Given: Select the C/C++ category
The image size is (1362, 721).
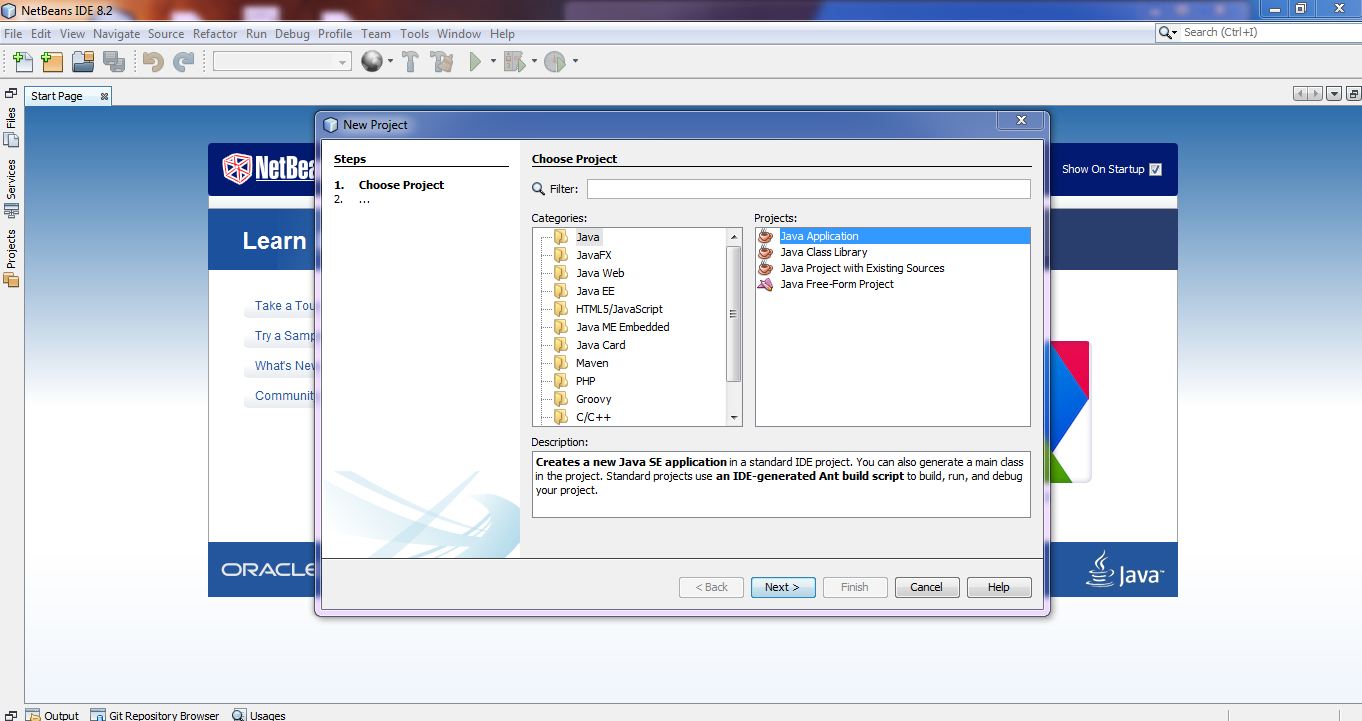Looking at the screenshot, I should pyautogui.click(x=593, y=417).
